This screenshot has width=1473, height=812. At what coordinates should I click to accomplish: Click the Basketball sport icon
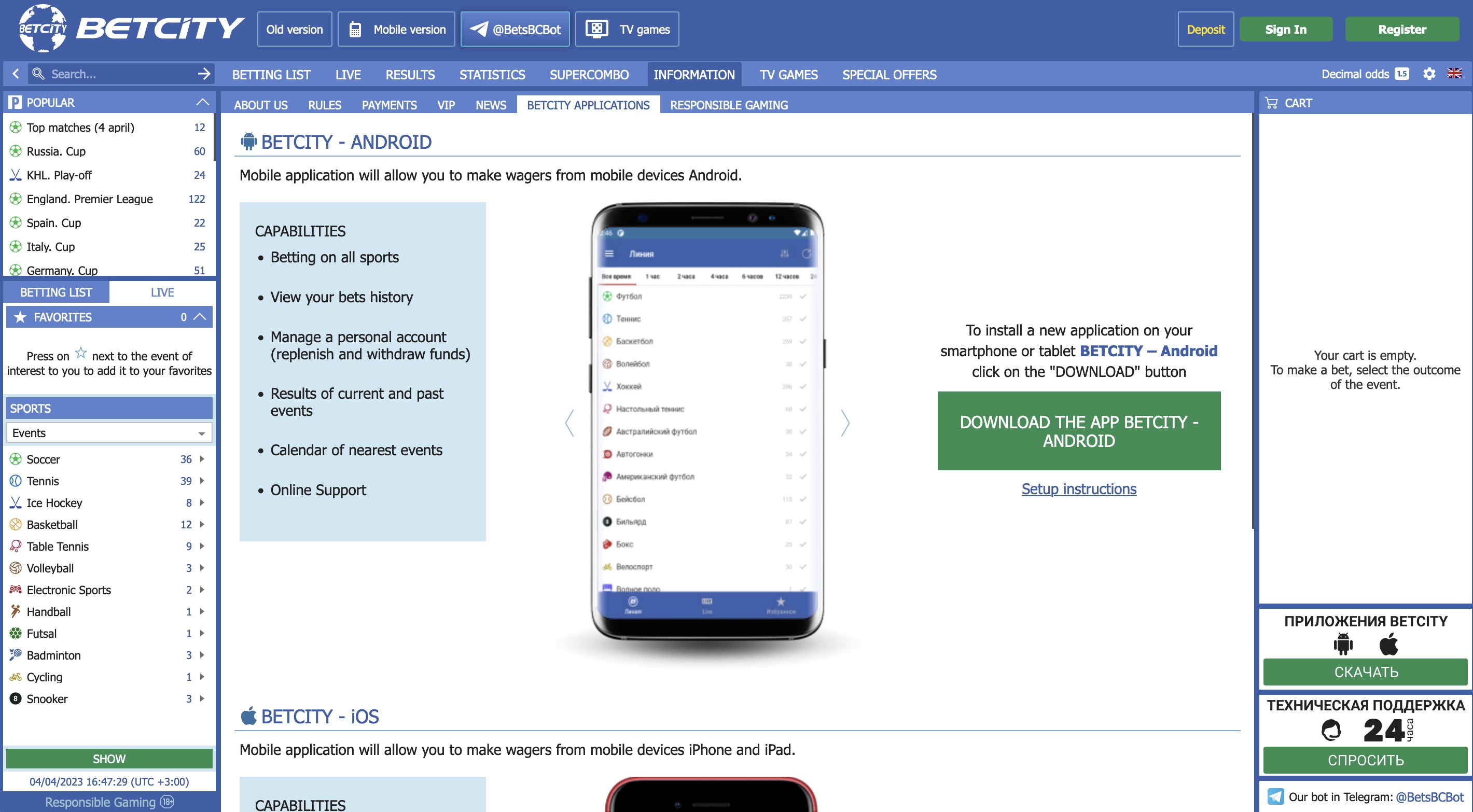[16, 524]
